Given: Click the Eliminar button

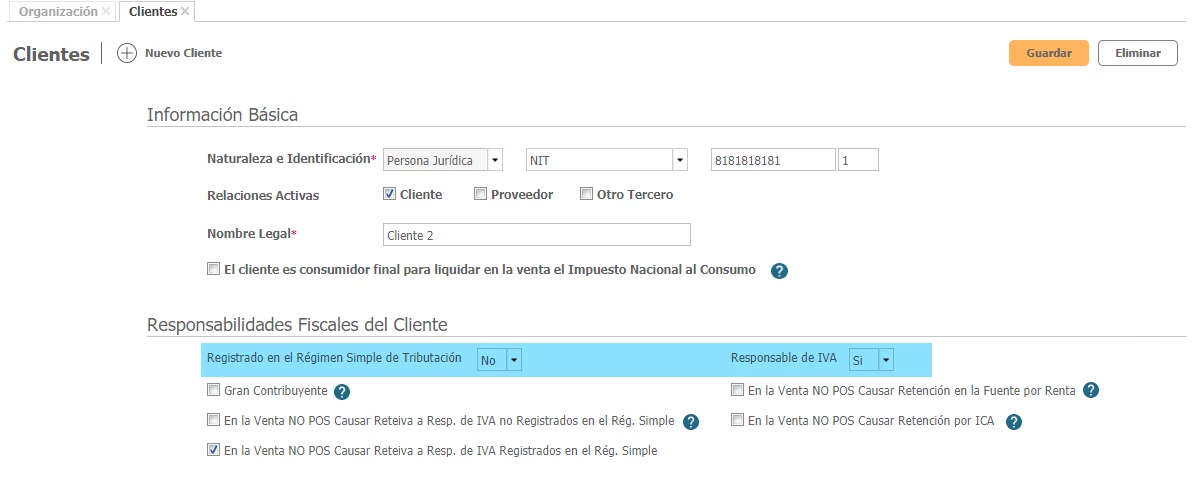Looking at the screenshot, I should coord(1137,53).
